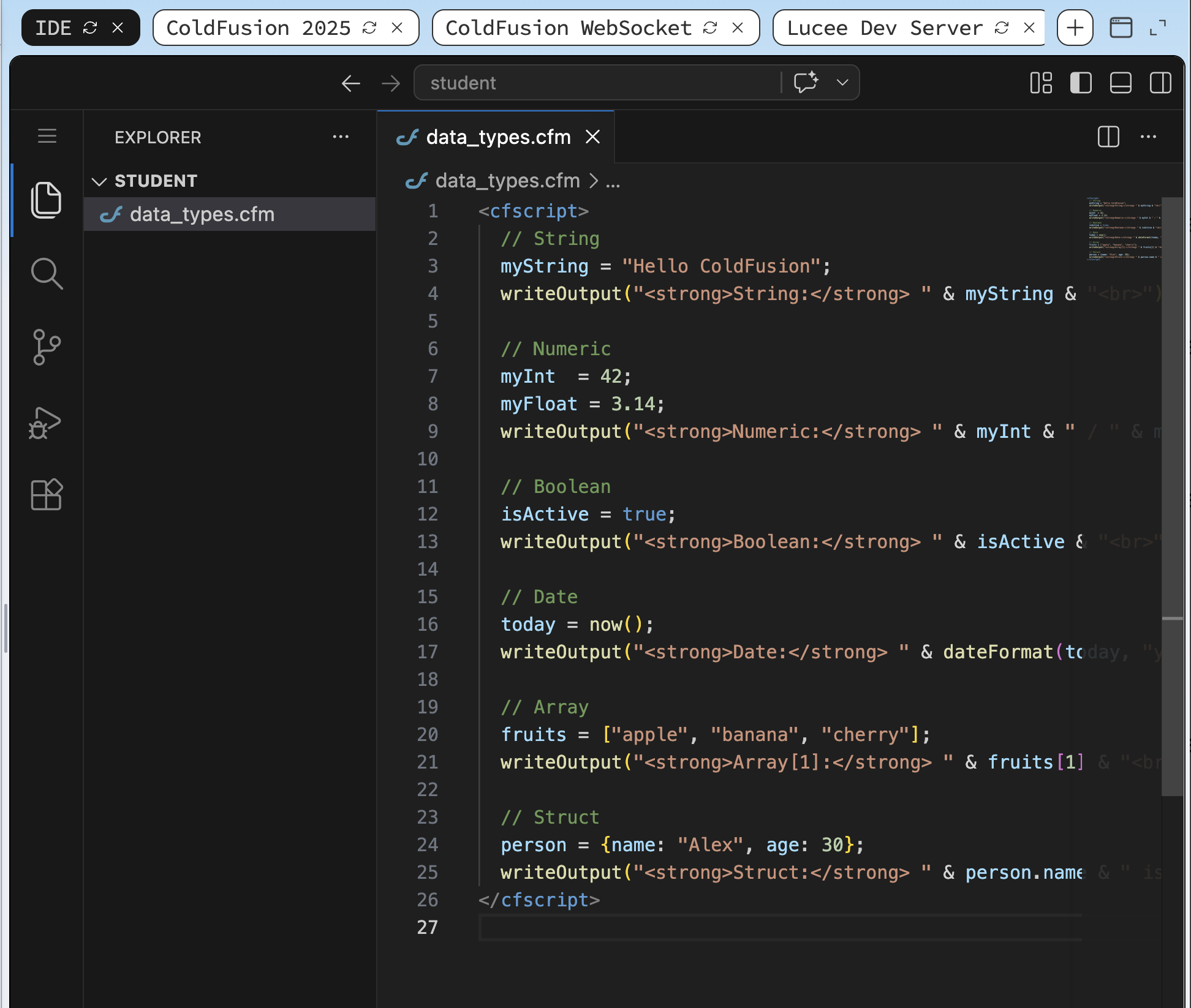Close the ColdFusion 2025 tab
The image size is (1191, 1008).
tap(397, 28)
